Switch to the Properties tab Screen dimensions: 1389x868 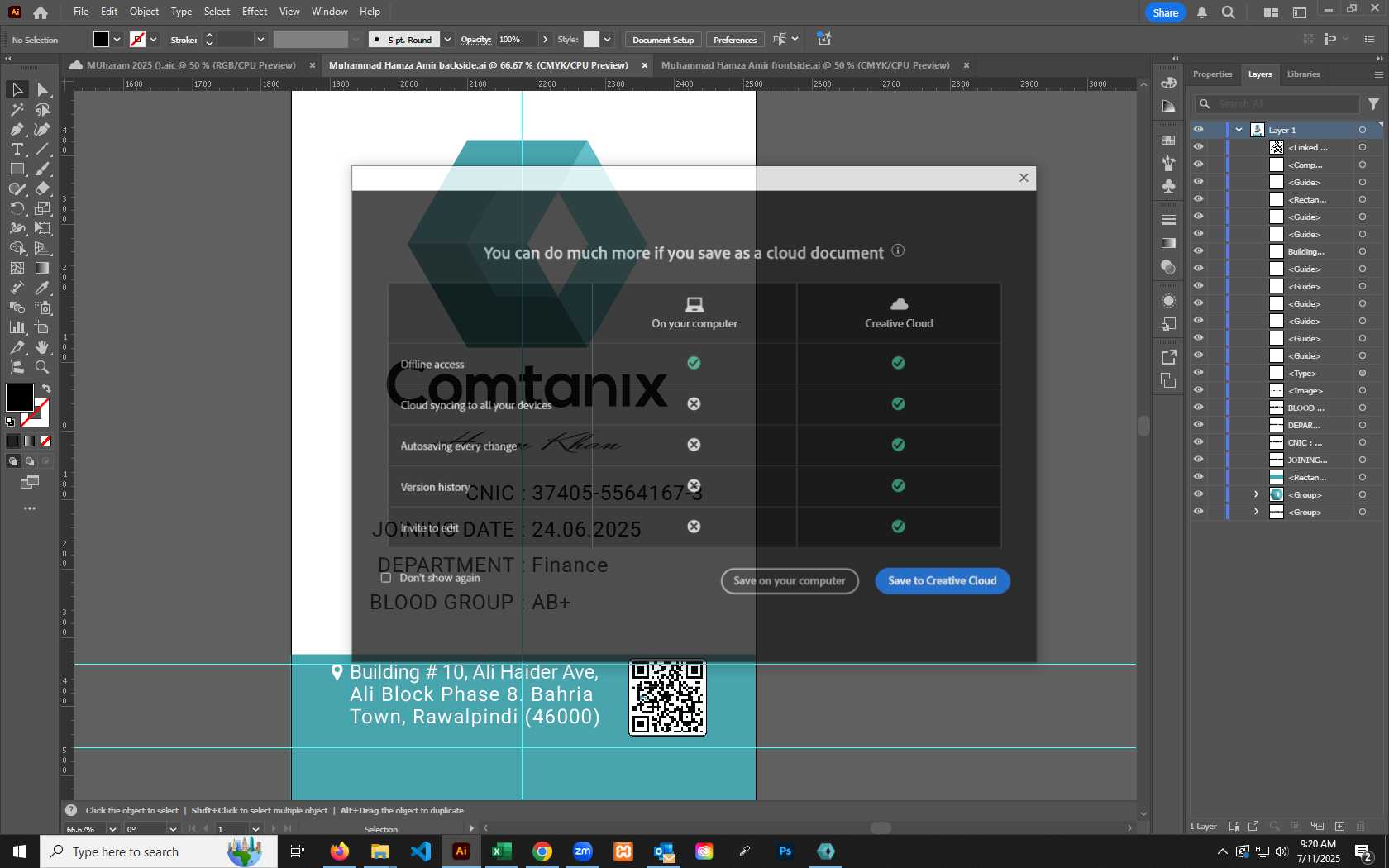[1212, 74]
